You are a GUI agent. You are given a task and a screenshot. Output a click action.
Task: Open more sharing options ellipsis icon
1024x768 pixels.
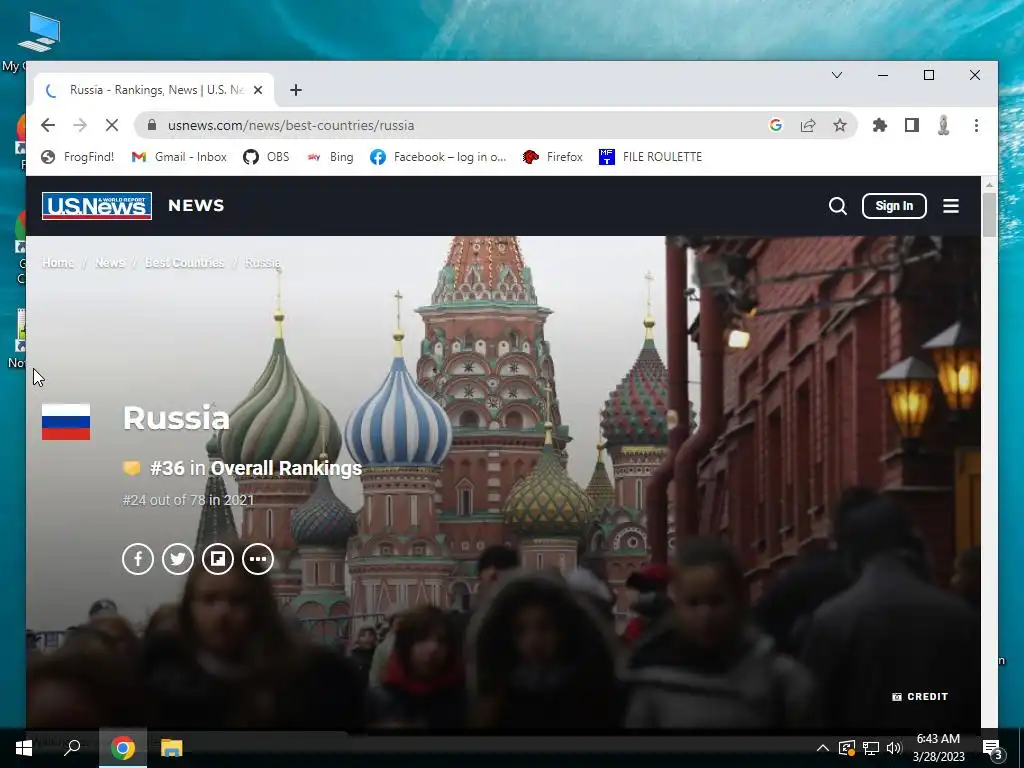pyautogui.click(x=258, y=559)
